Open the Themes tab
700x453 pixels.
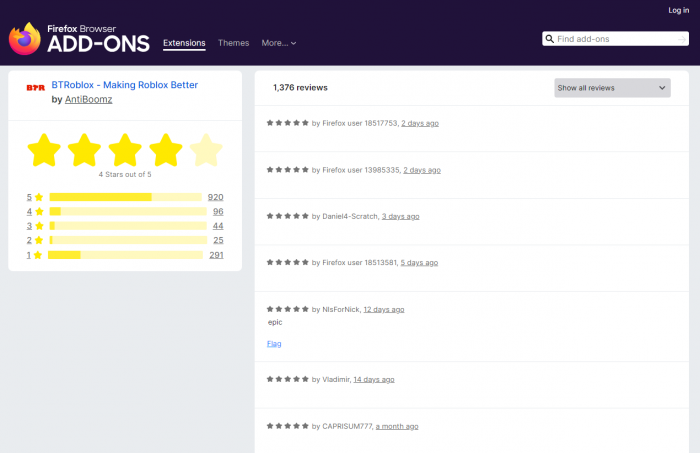coord(233,43)
